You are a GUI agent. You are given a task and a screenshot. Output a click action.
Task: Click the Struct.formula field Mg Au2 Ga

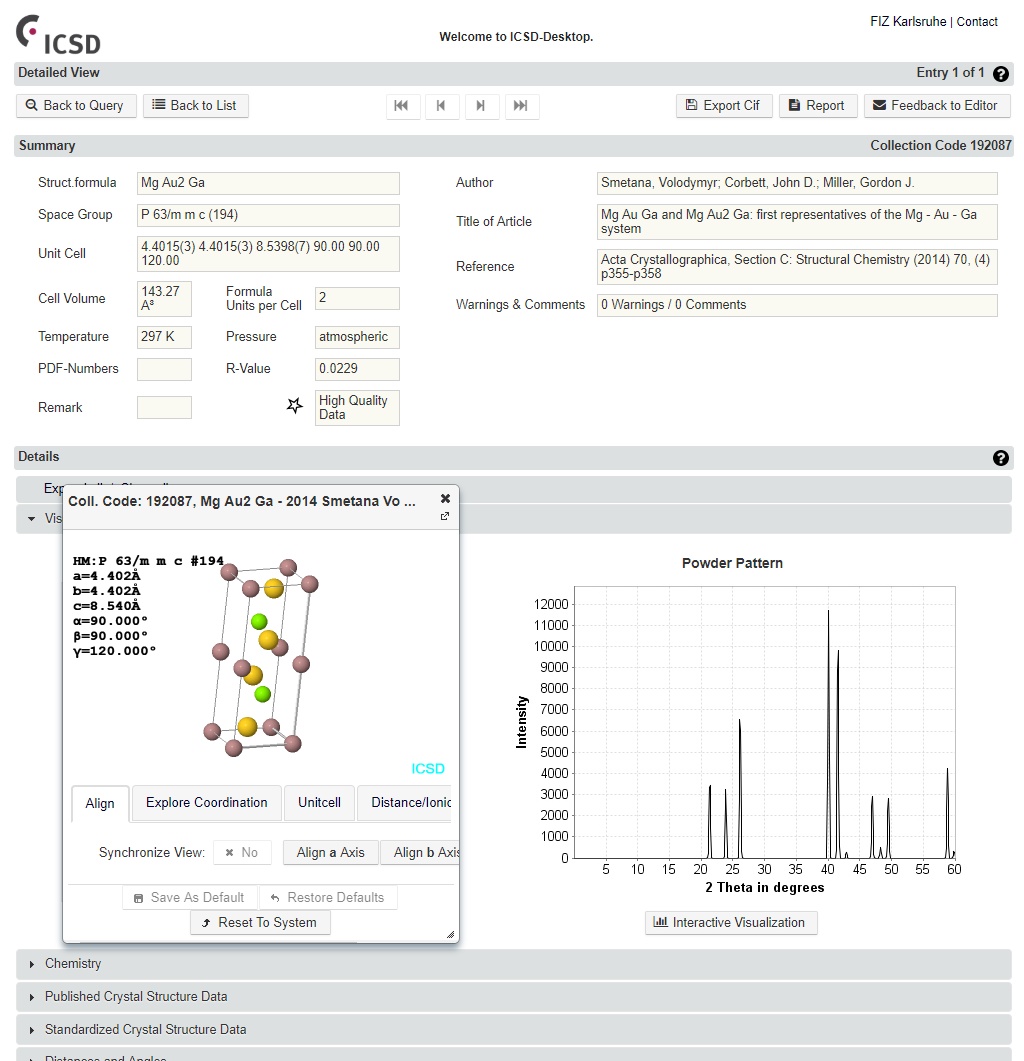(x=268, y=183)
